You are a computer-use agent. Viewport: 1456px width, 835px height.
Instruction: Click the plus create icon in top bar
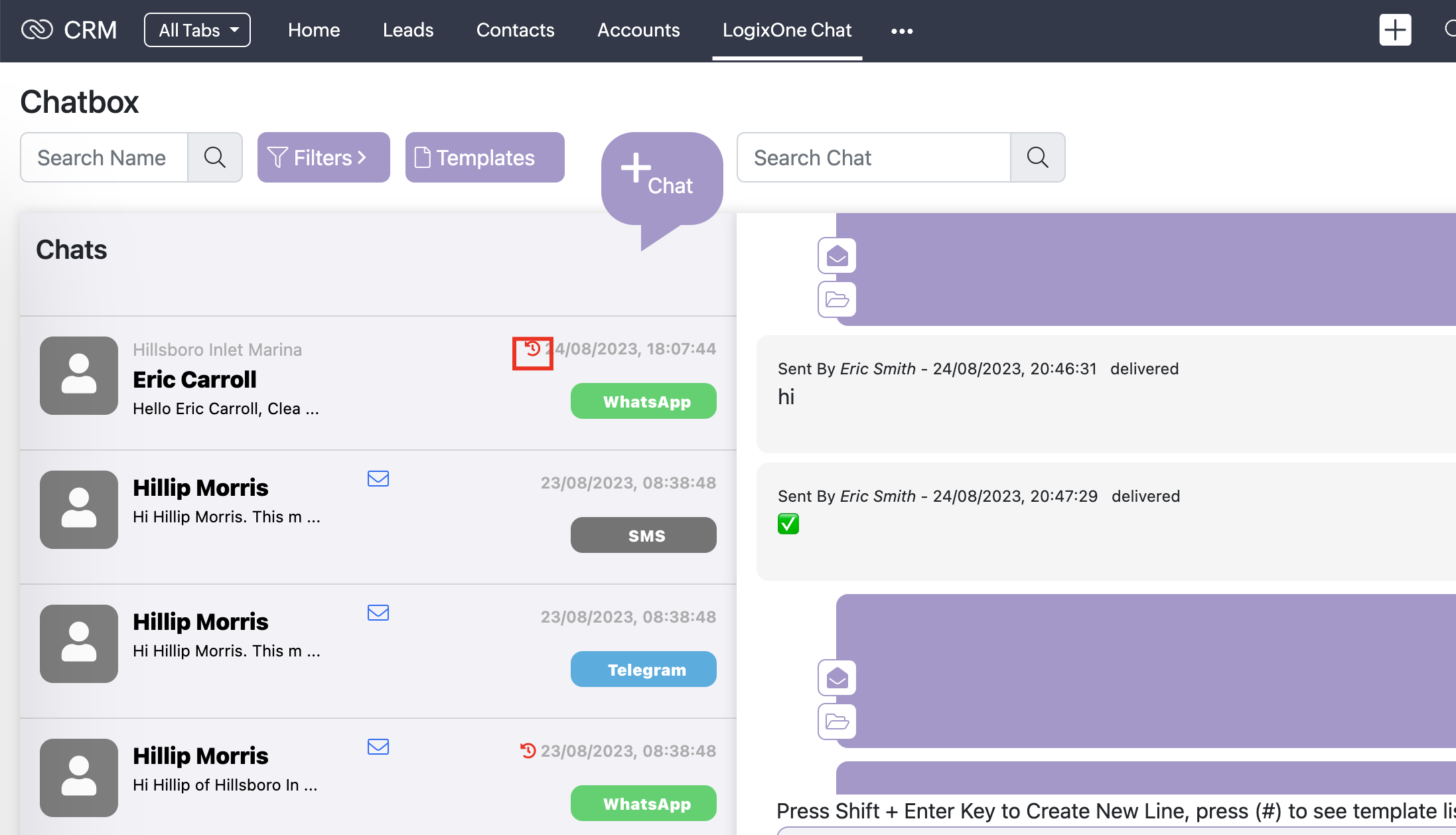tap(1395, 30)
